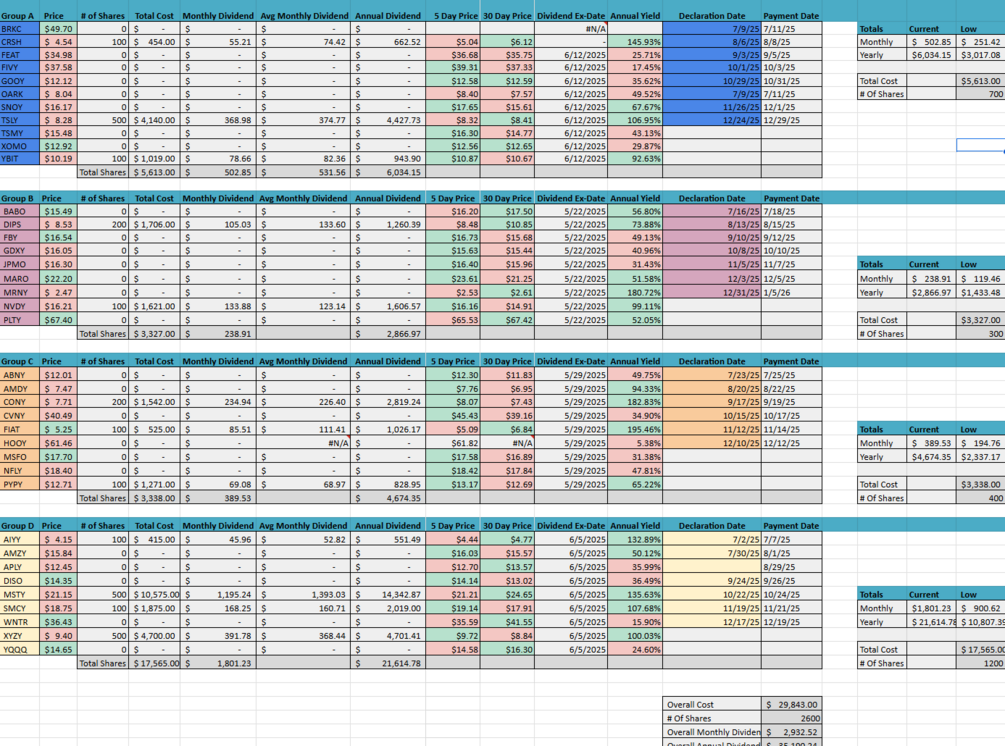Click overall # Of Shares value 2600
Viewport: 1005px width, 746px height.
[792, 718]
